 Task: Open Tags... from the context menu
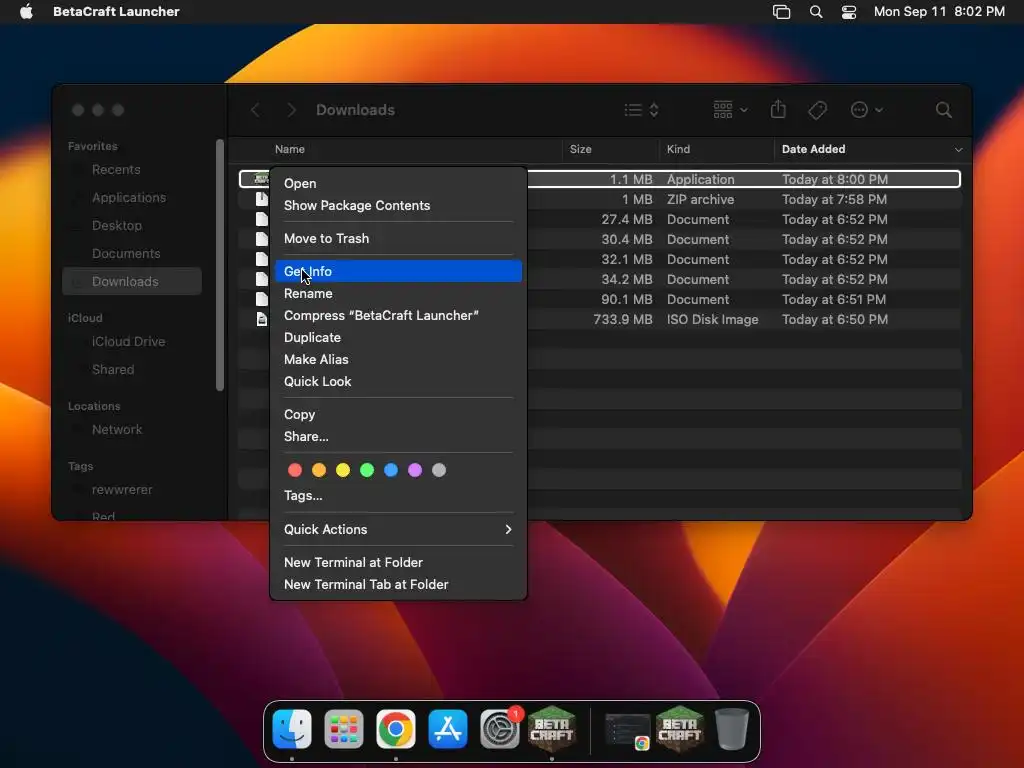pos(398,496)
